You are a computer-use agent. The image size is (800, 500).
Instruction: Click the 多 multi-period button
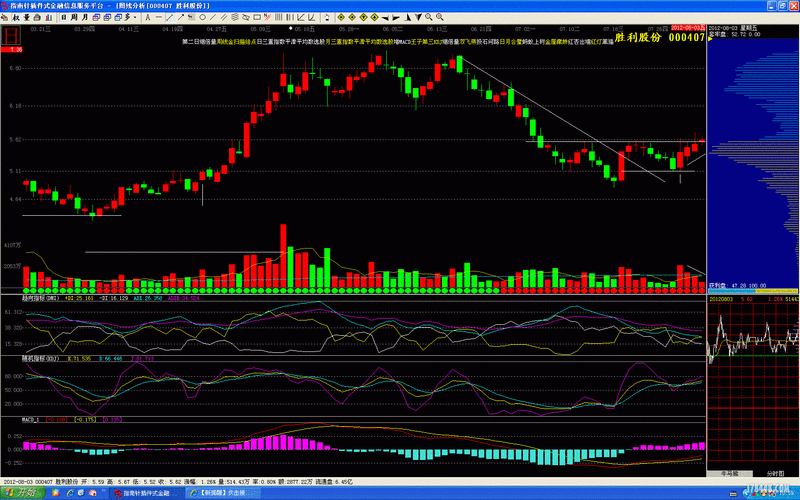tap(128, 17)
